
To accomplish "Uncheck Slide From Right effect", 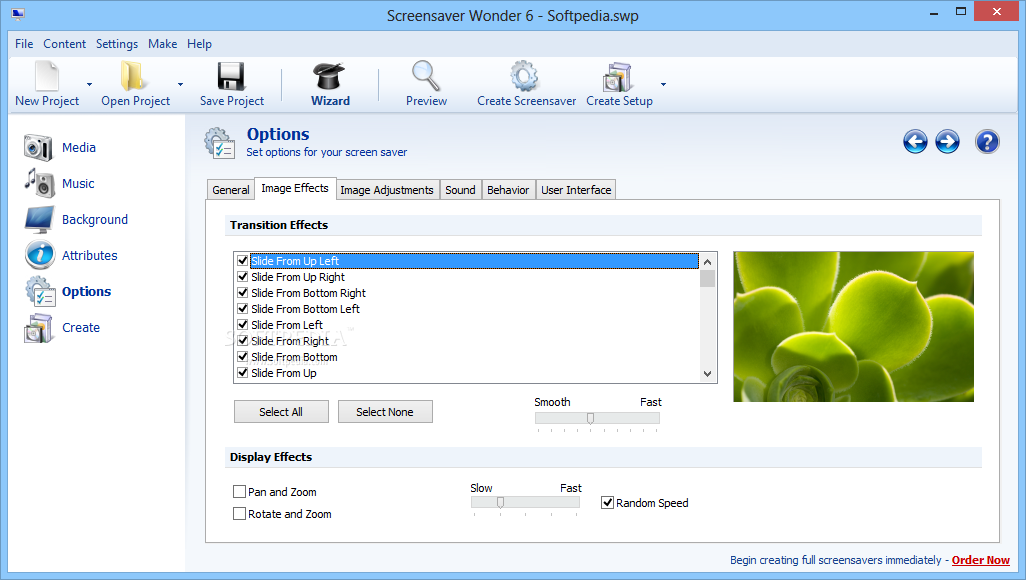I will [x=243, y=340].
